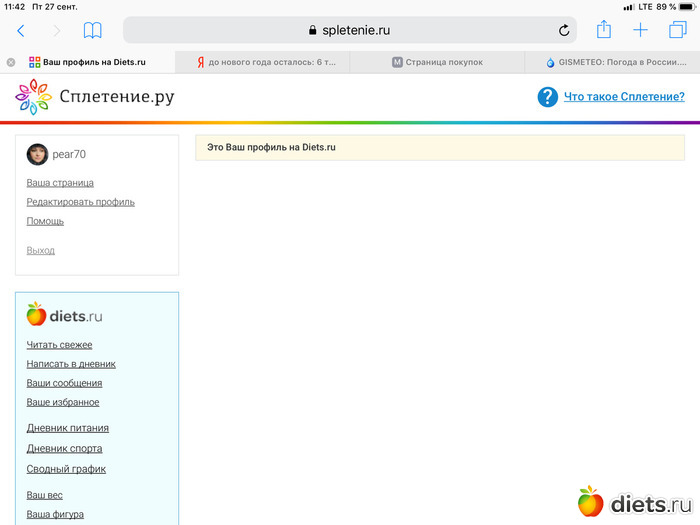Image resolution: width=700 pixels, height=525 pixels.
Task: Switch to the GISMETEO weather tab
Action: 615,62
